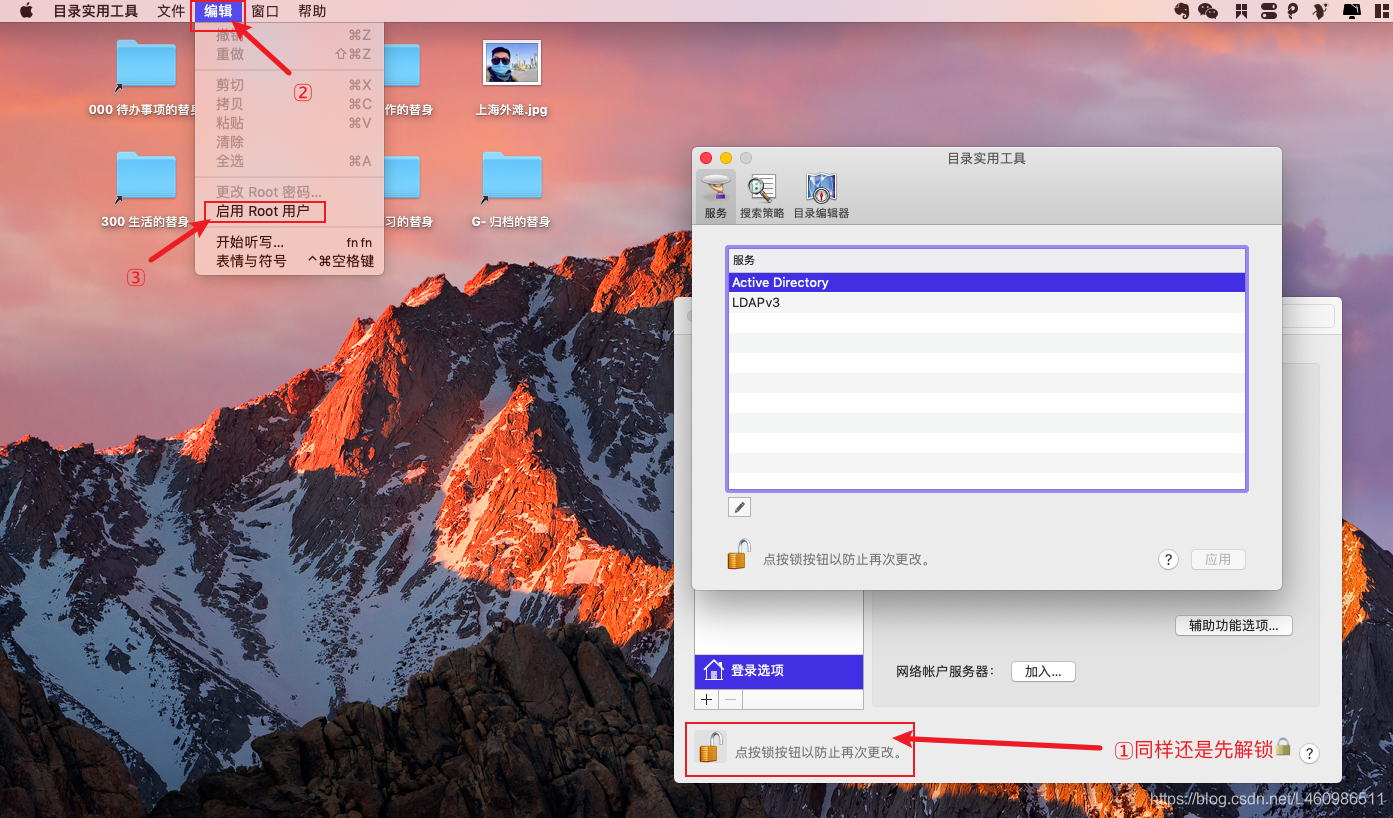The height and width of the screenshot is (818, 1393).
Task: Click the 服务 column header in the list
Action: [987, 260]
